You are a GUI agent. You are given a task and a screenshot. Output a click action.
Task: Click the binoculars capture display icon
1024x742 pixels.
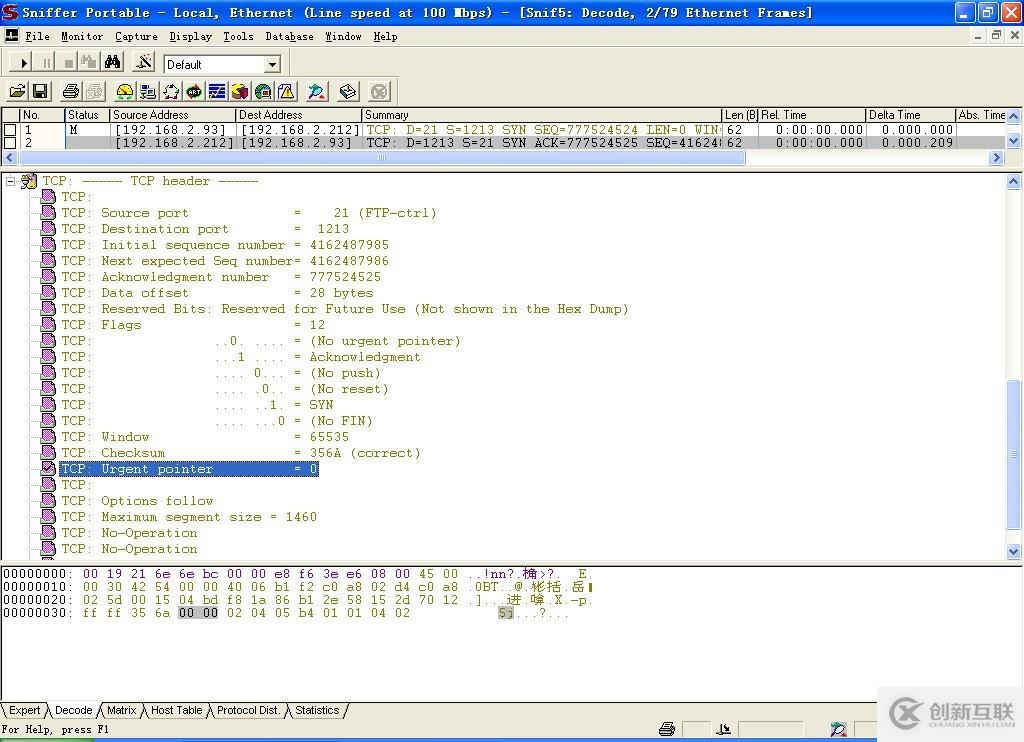point(113,63)
